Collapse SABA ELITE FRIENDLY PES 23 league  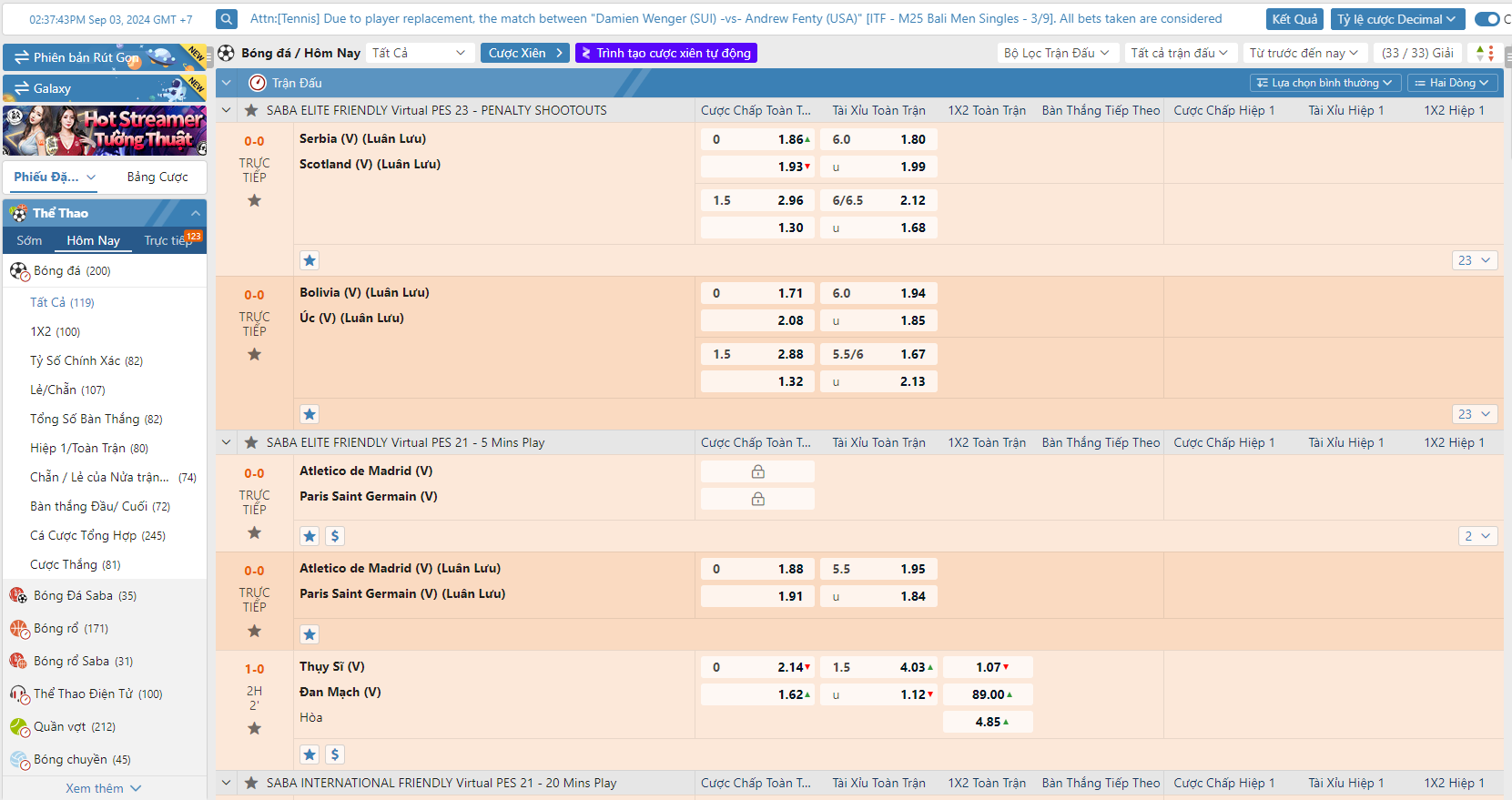coord(227,110)
